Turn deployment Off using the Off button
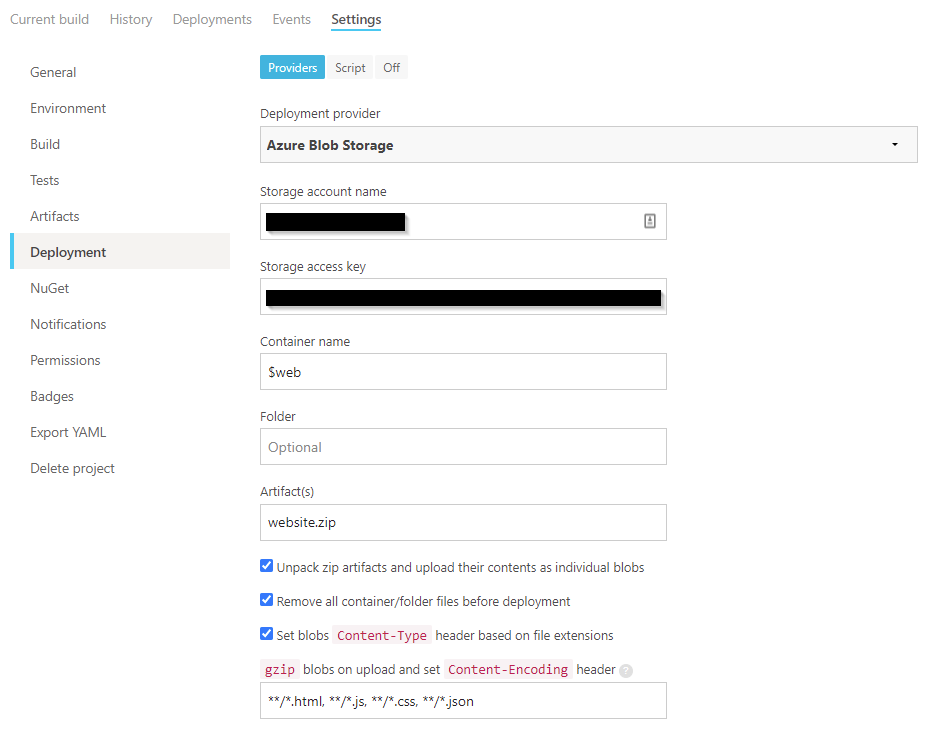Image resolution: width=931 pixels, height=729 pixels. (x=391, y=68)
